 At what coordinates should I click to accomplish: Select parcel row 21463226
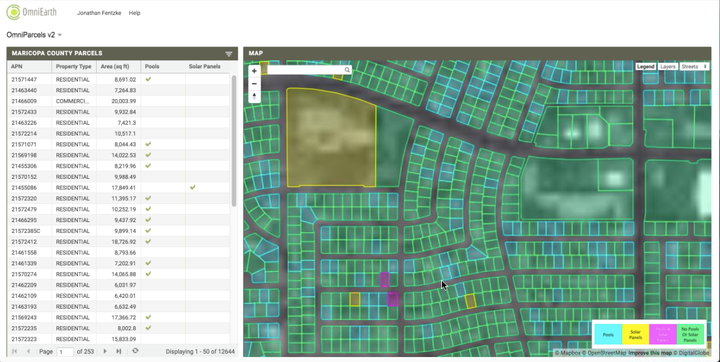tap(118, 123)
